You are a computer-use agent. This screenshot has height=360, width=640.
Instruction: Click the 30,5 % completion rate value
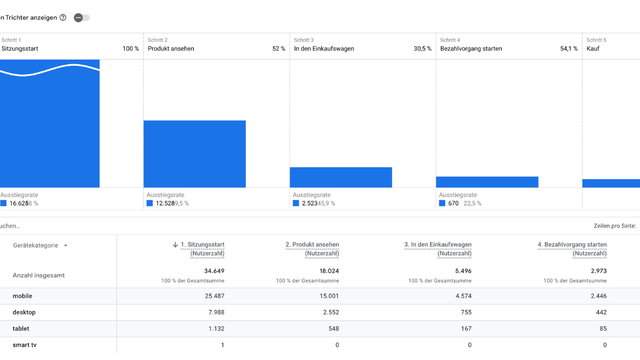tap(422, 49)
